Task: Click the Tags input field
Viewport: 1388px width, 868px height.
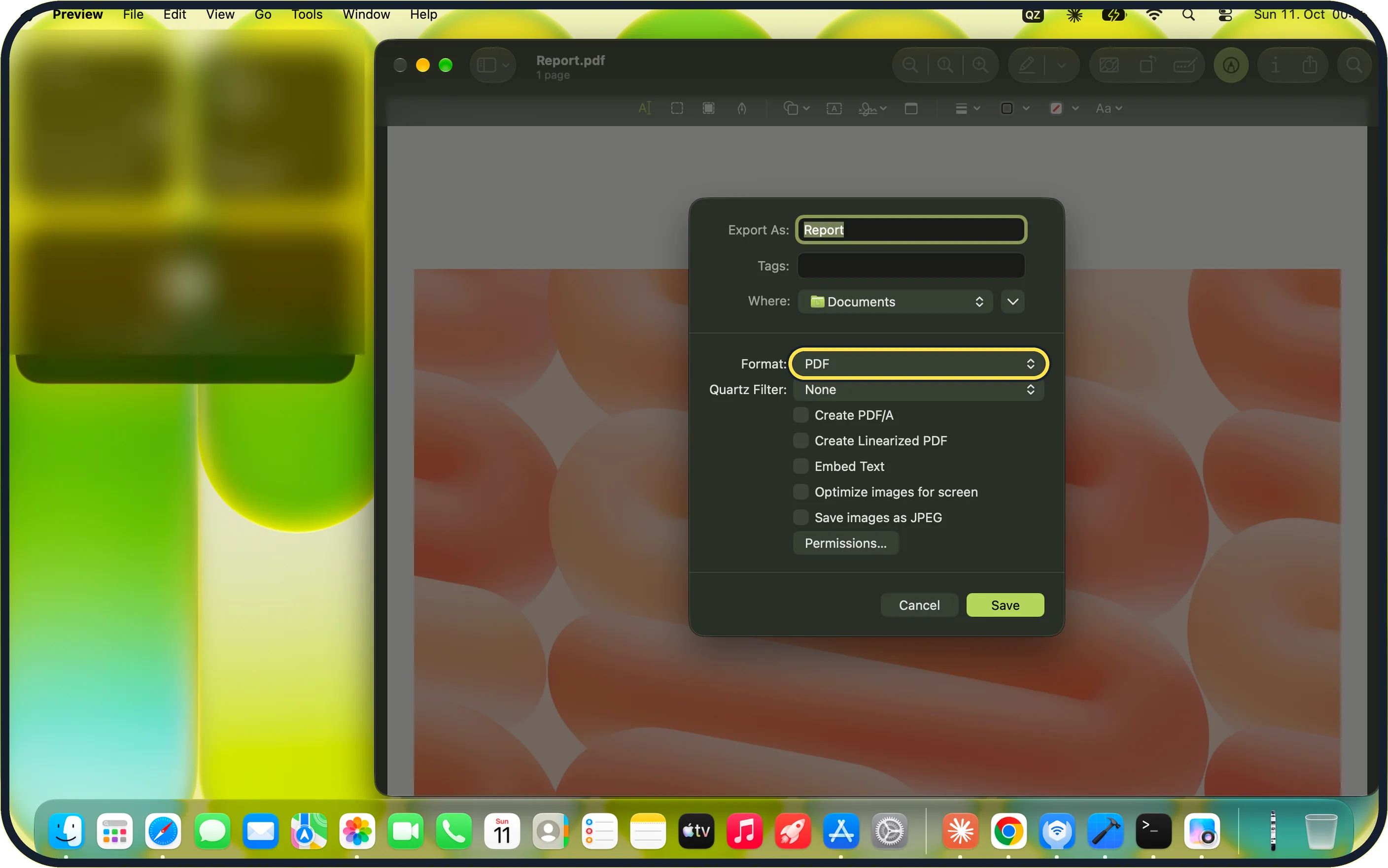Action: pyautogui.click(x=911, y=266)
